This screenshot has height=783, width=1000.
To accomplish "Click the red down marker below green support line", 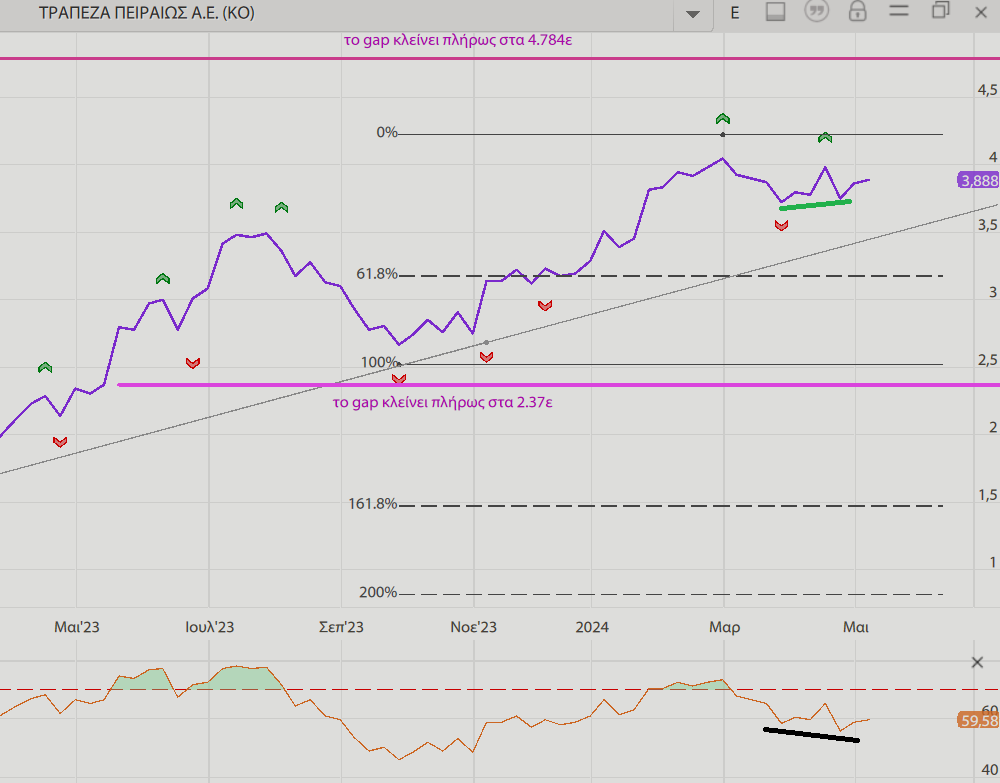I will [x=781, y=225].
